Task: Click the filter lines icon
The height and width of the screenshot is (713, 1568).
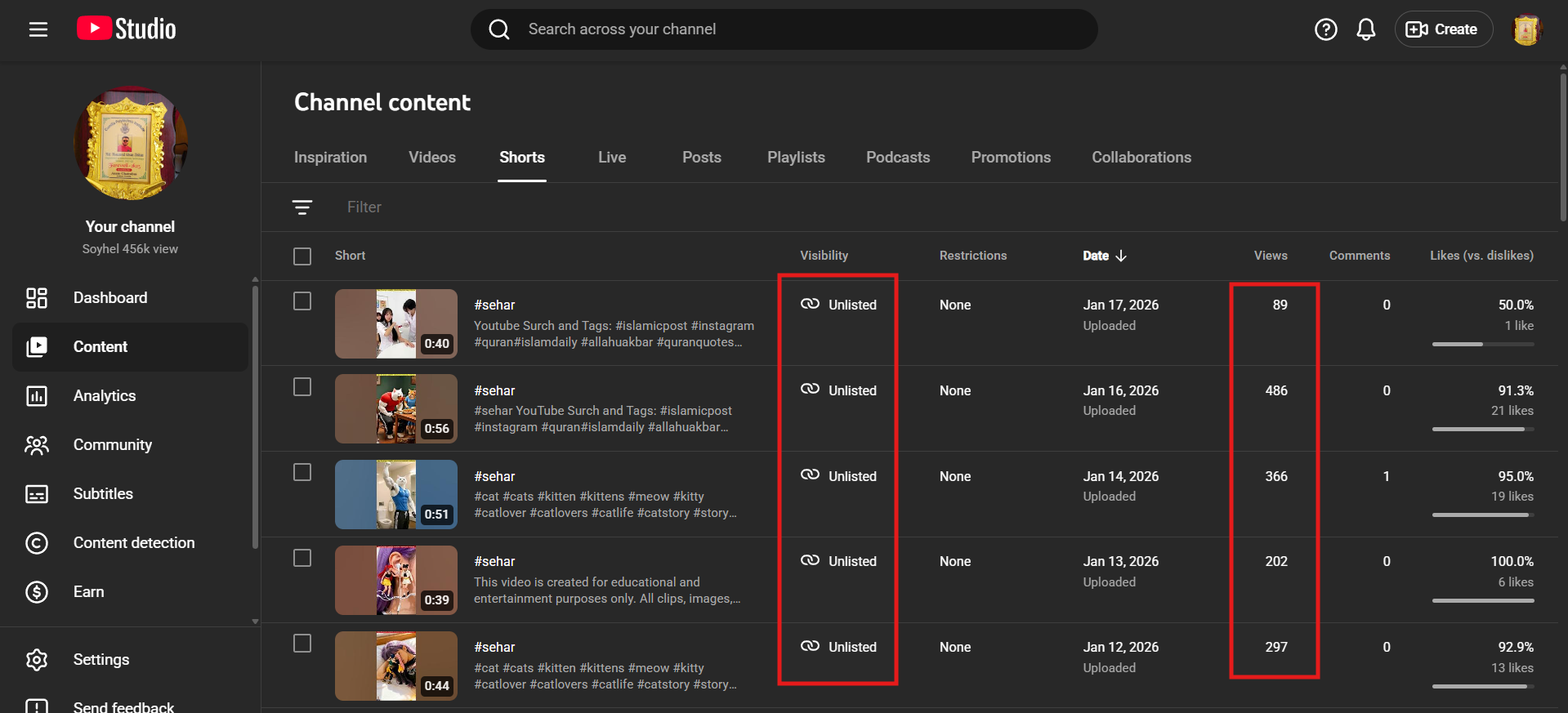Action: 302,207
